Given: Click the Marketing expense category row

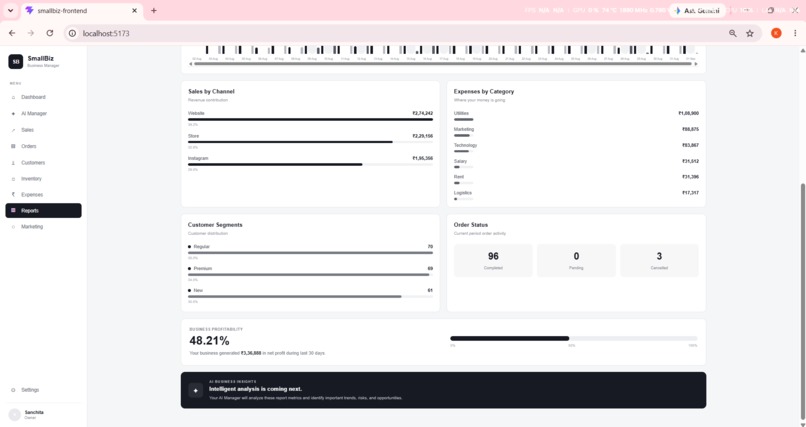Looking at the screenshot, I should (x=576, y=132).
